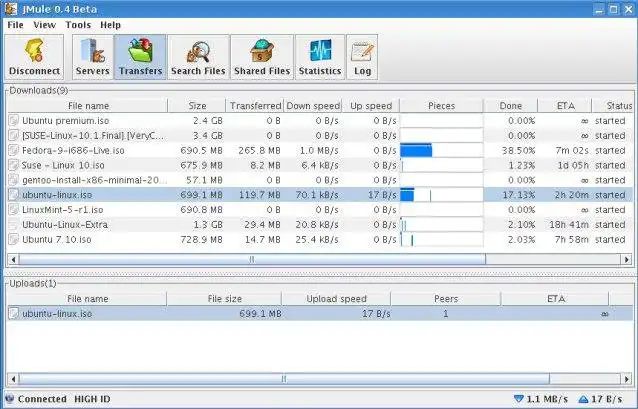Click the 1.0 MB/s down speed value
Screen dimensions: 638x409
[319, 151]
